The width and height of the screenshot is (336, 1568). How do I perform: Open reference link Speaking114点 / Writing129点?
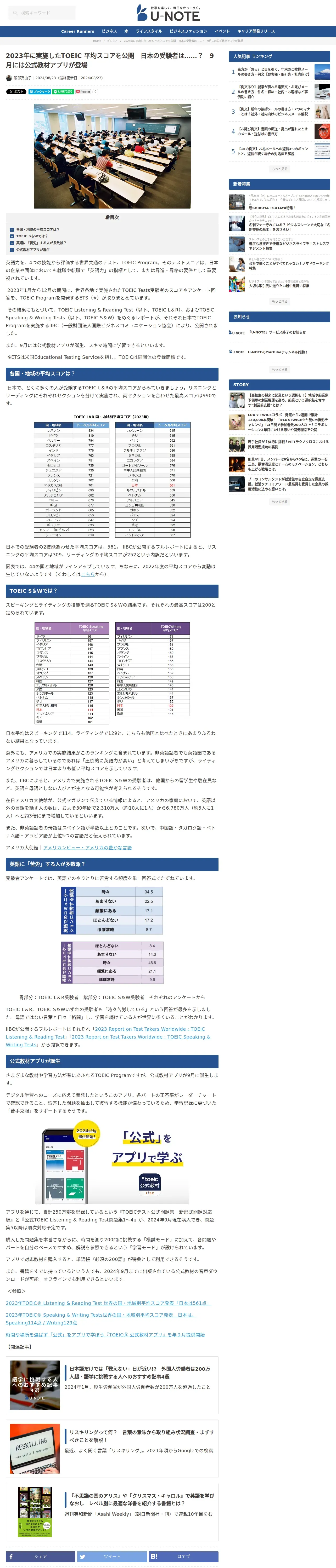point(101,1318)
